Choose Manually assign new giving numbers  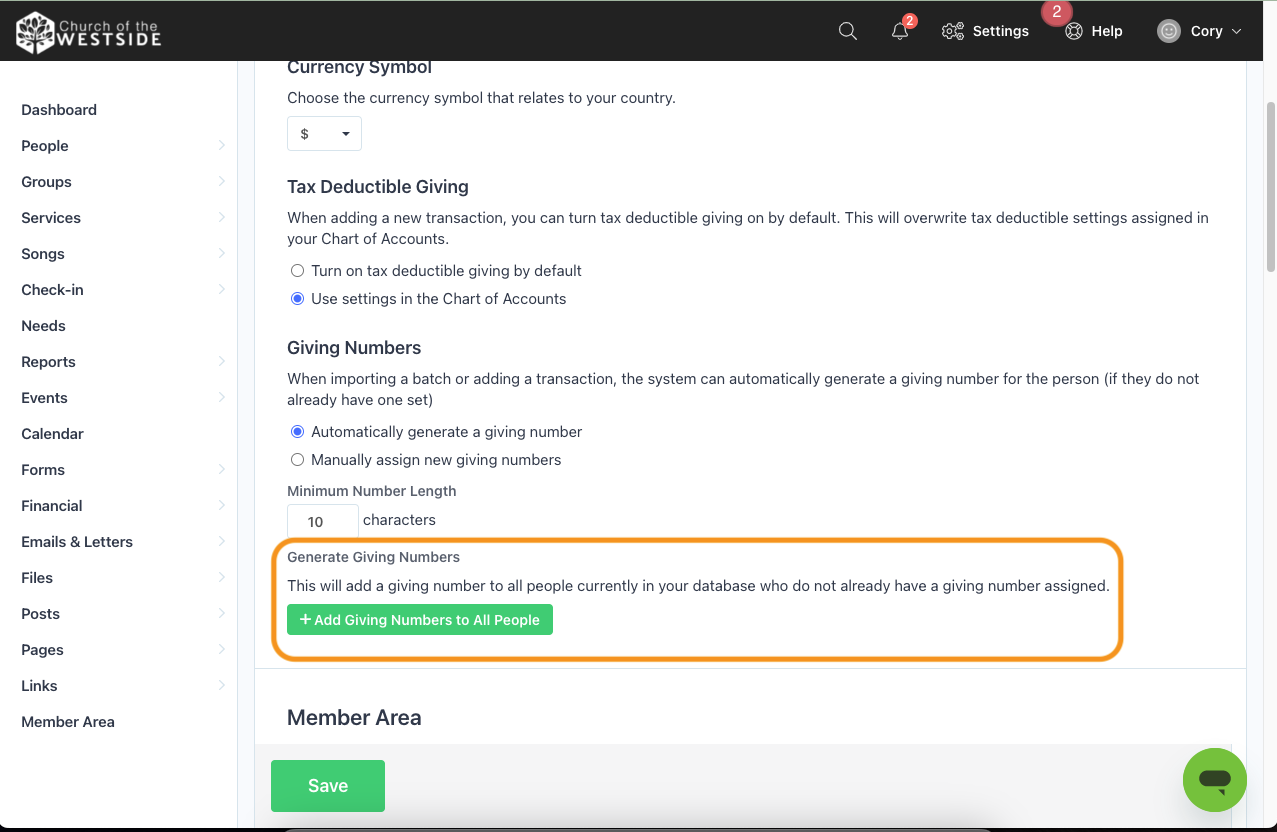297,459
